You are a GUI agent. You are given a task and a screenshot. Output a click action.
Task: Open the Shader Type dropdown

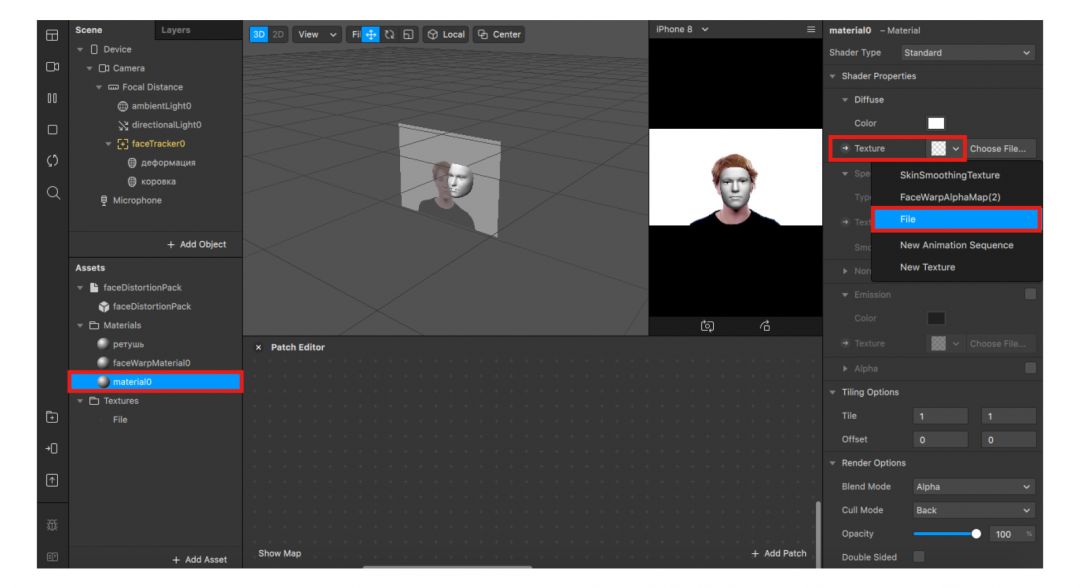point(967,52)
